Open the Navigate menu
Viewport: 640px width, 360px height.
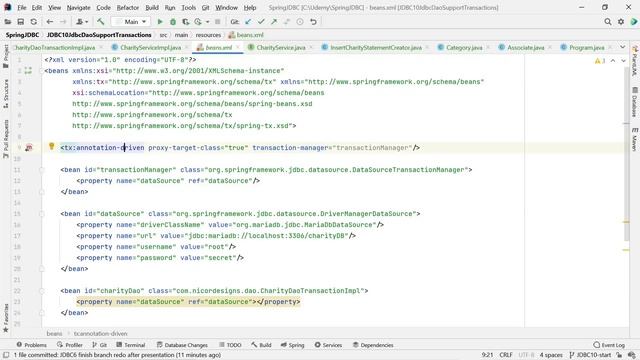coord(78,7)
